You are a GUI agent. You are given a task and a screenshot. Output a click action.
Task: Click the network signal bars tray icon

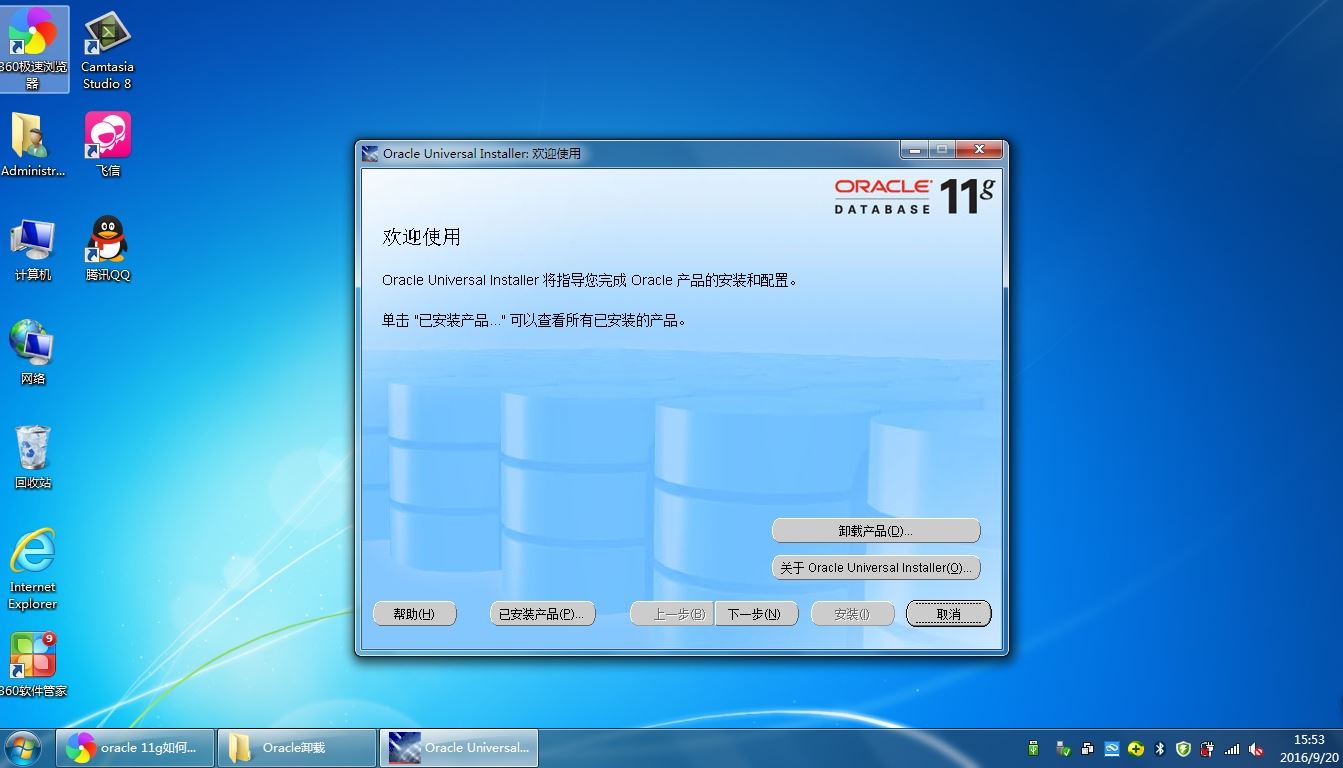1232,749
